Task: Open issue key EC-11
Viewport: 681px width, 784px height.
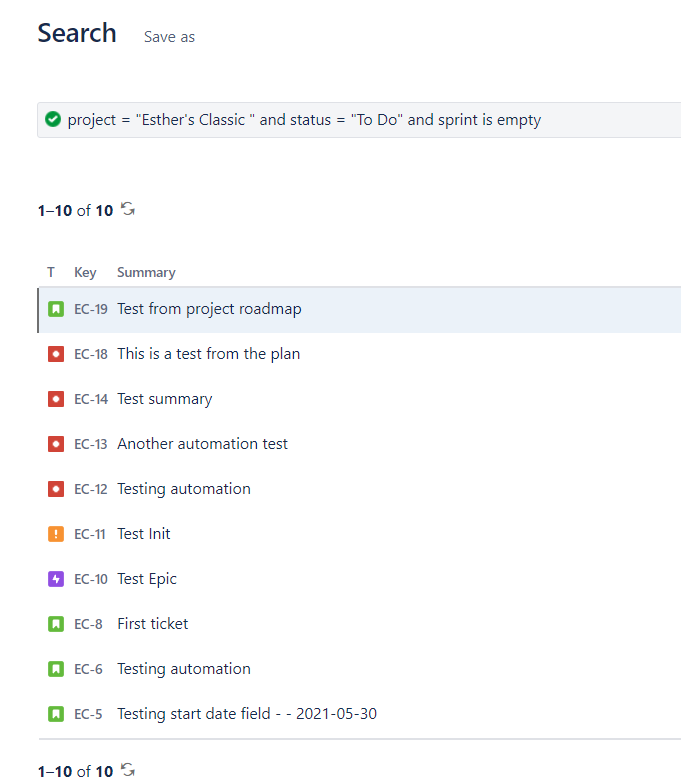Action: (x=90, y=534)
